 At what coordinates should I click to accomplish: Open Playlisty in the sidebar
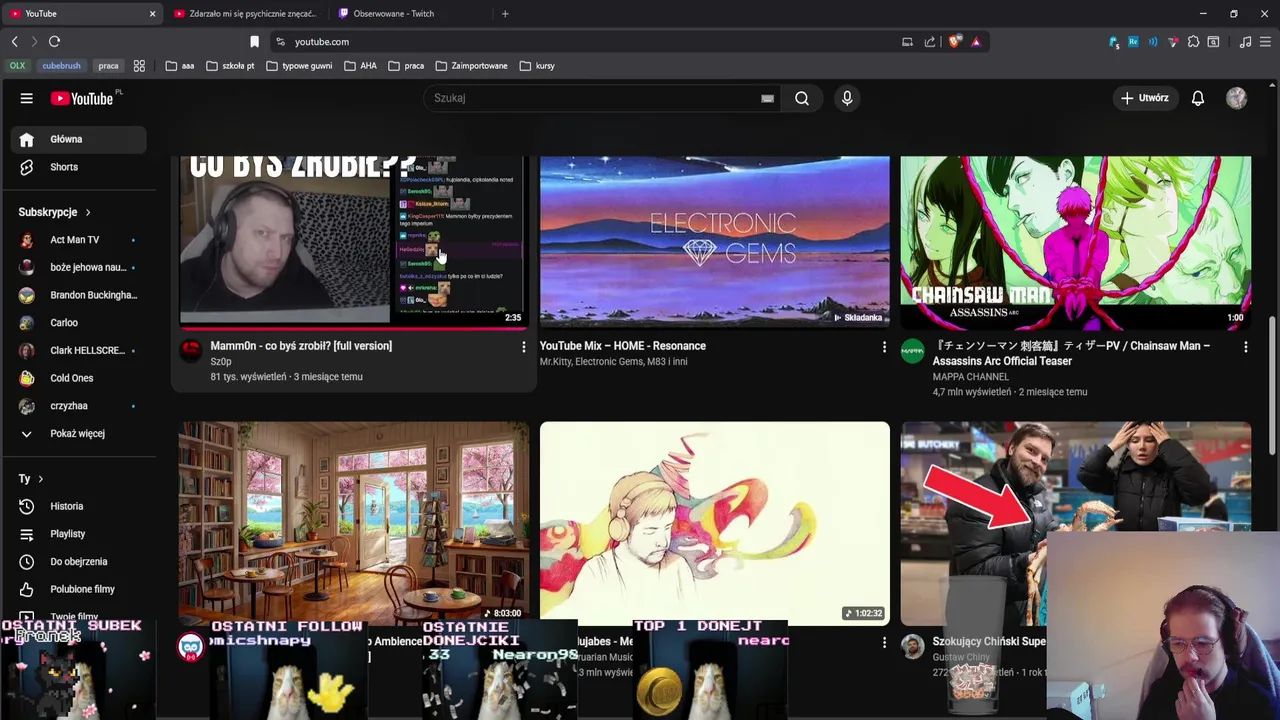coord(80,534)
